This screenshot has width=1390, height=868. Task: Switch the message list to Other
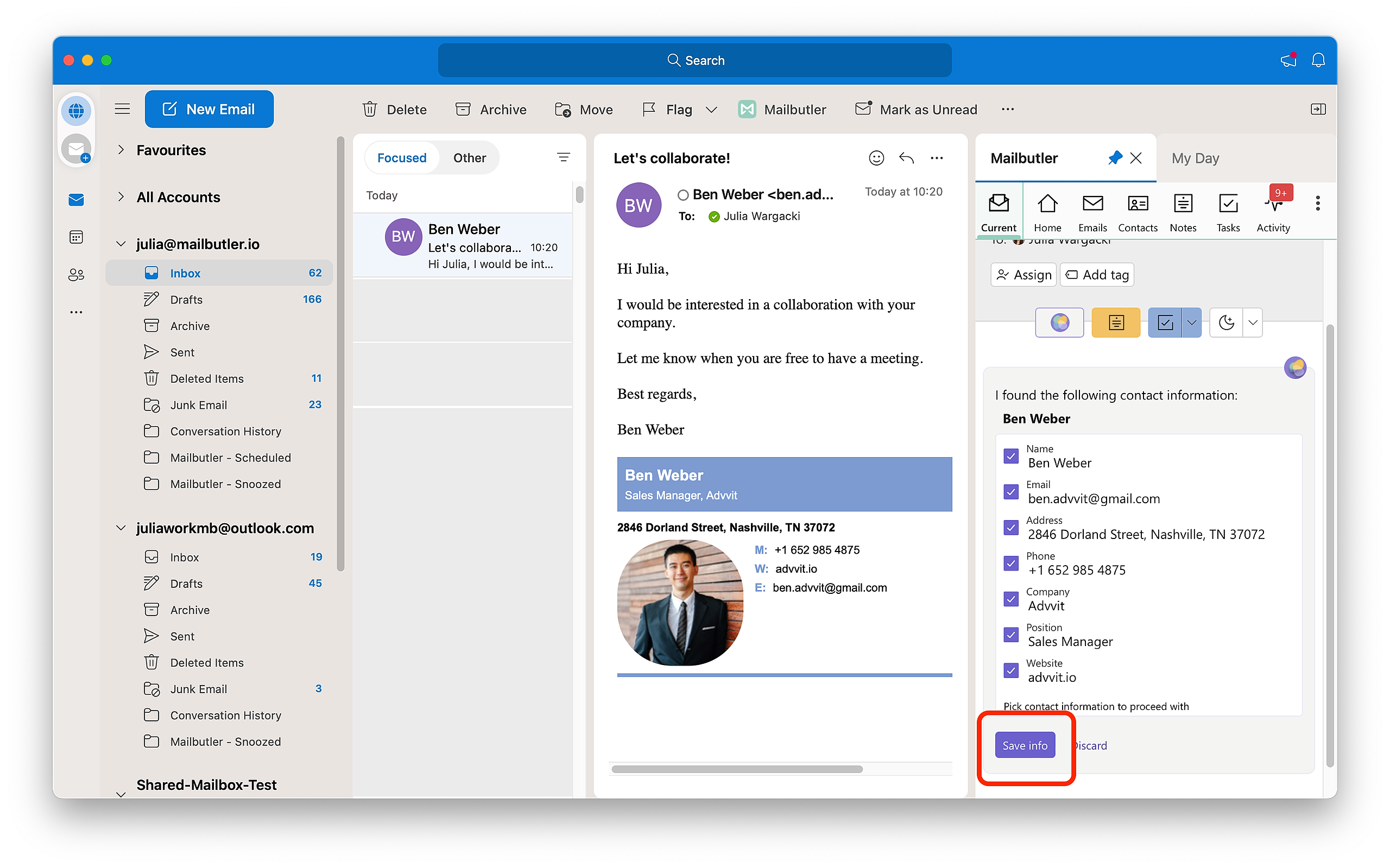pyautogui.click(x=469, y=158)
